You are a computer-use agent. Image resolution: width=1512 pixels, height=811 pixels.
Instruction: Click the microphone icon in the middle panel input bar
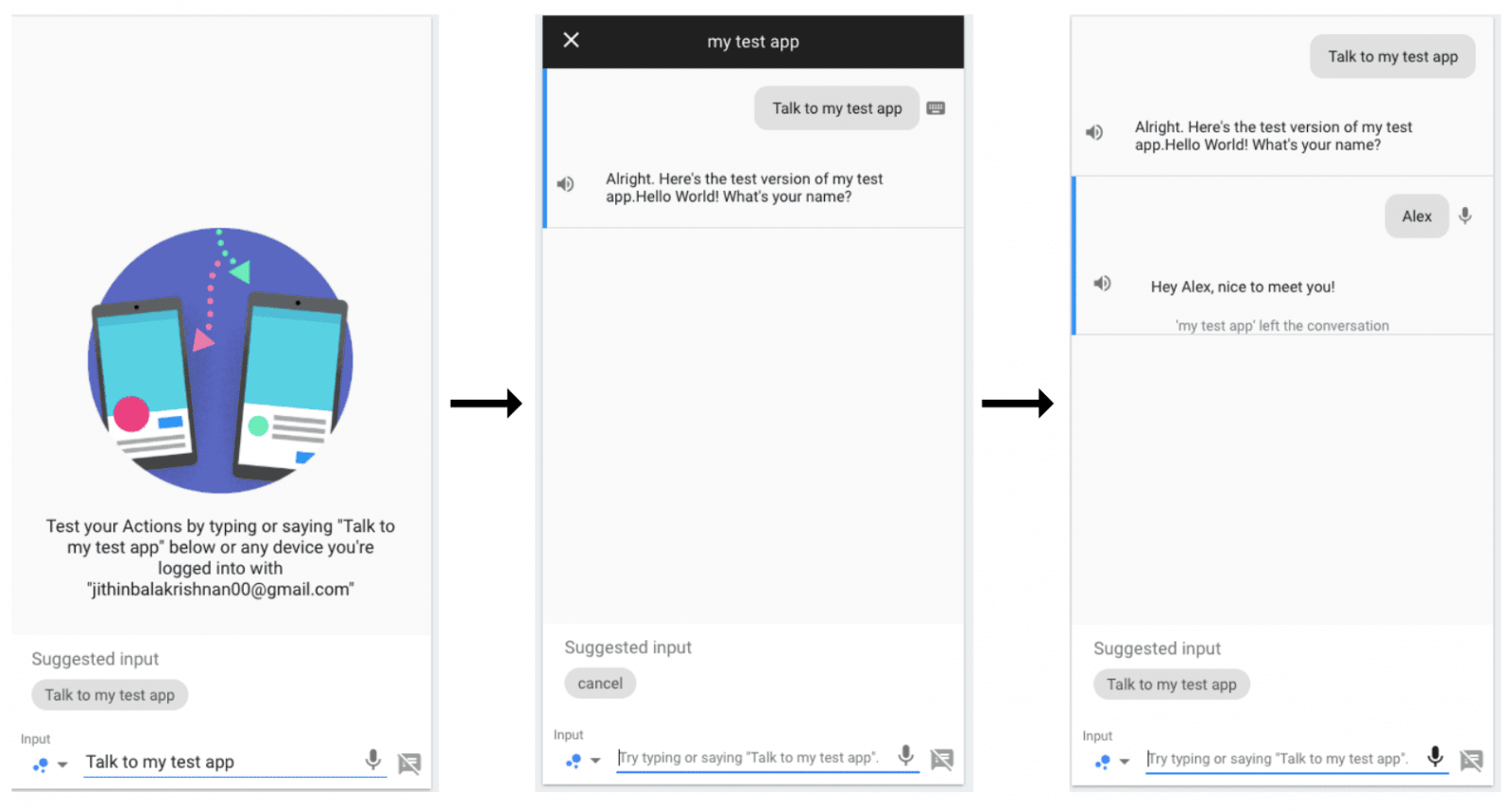point(905,755)
